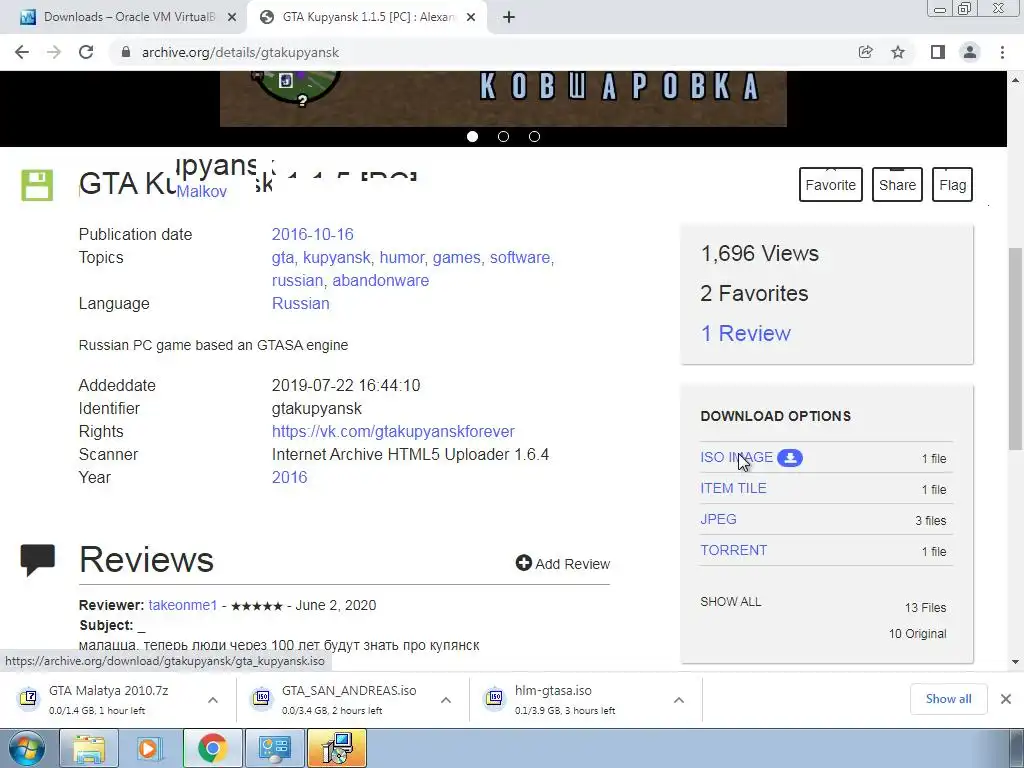Screen dimensions: 1024x768
Task: Select the second carousel dot
Action: point(504,136)
